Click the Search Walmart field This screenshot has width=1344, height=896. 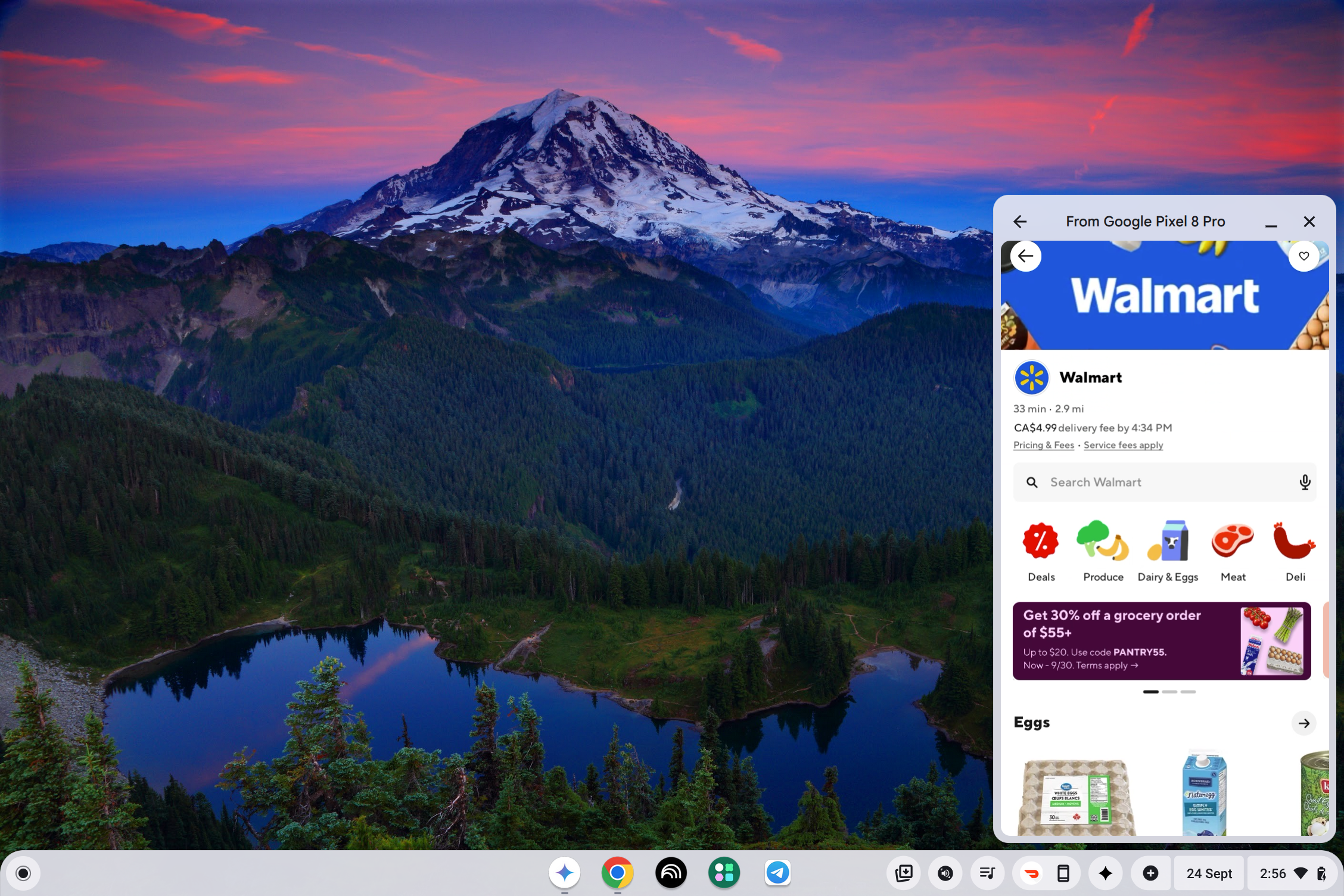click(1164, 482)
